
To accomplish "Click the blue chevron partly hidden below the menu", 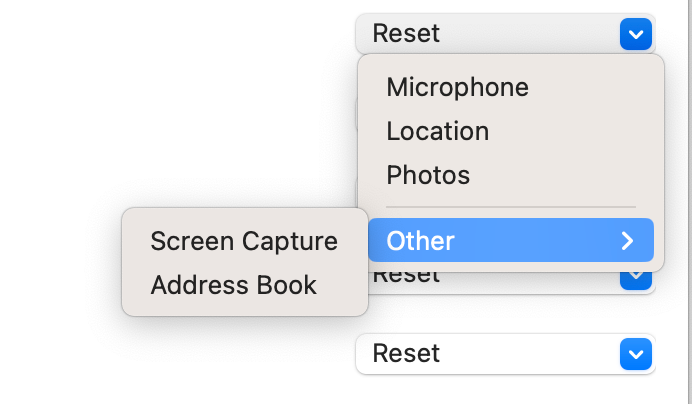I will [635, 280].
